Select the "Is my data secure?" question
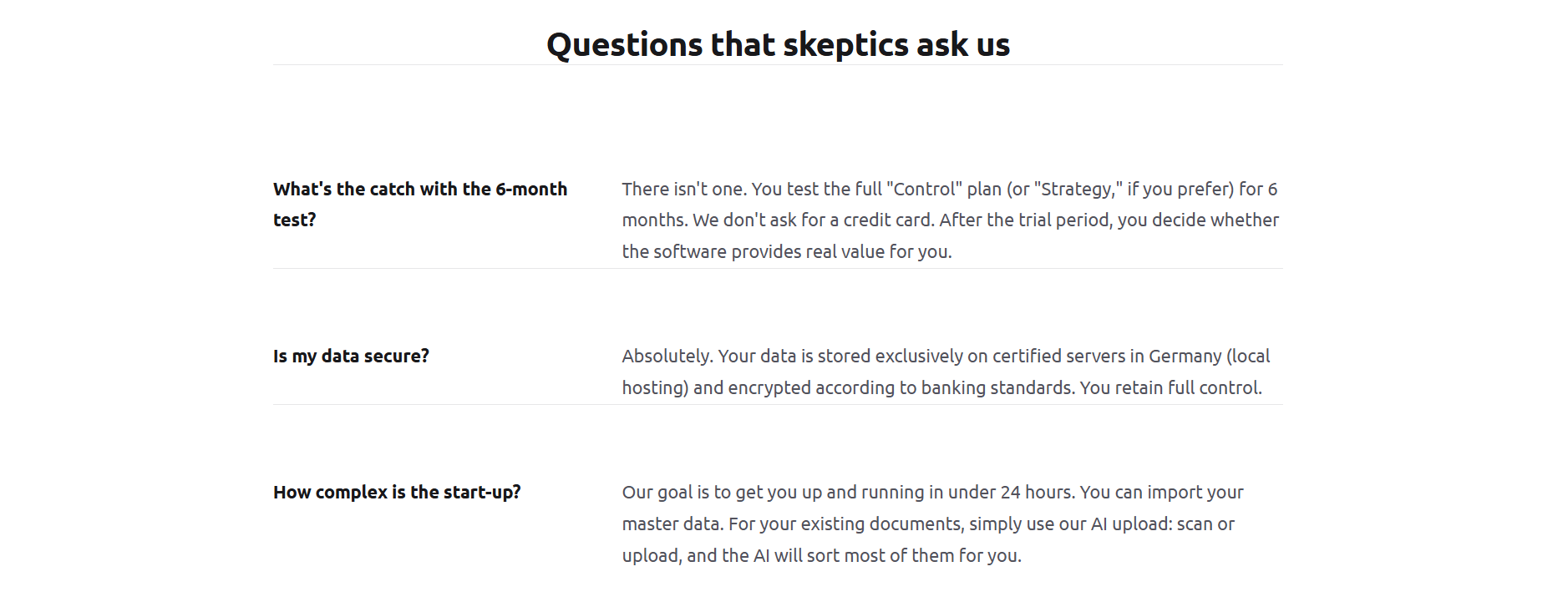This screenshot has width=1568, height=602. 351,357
